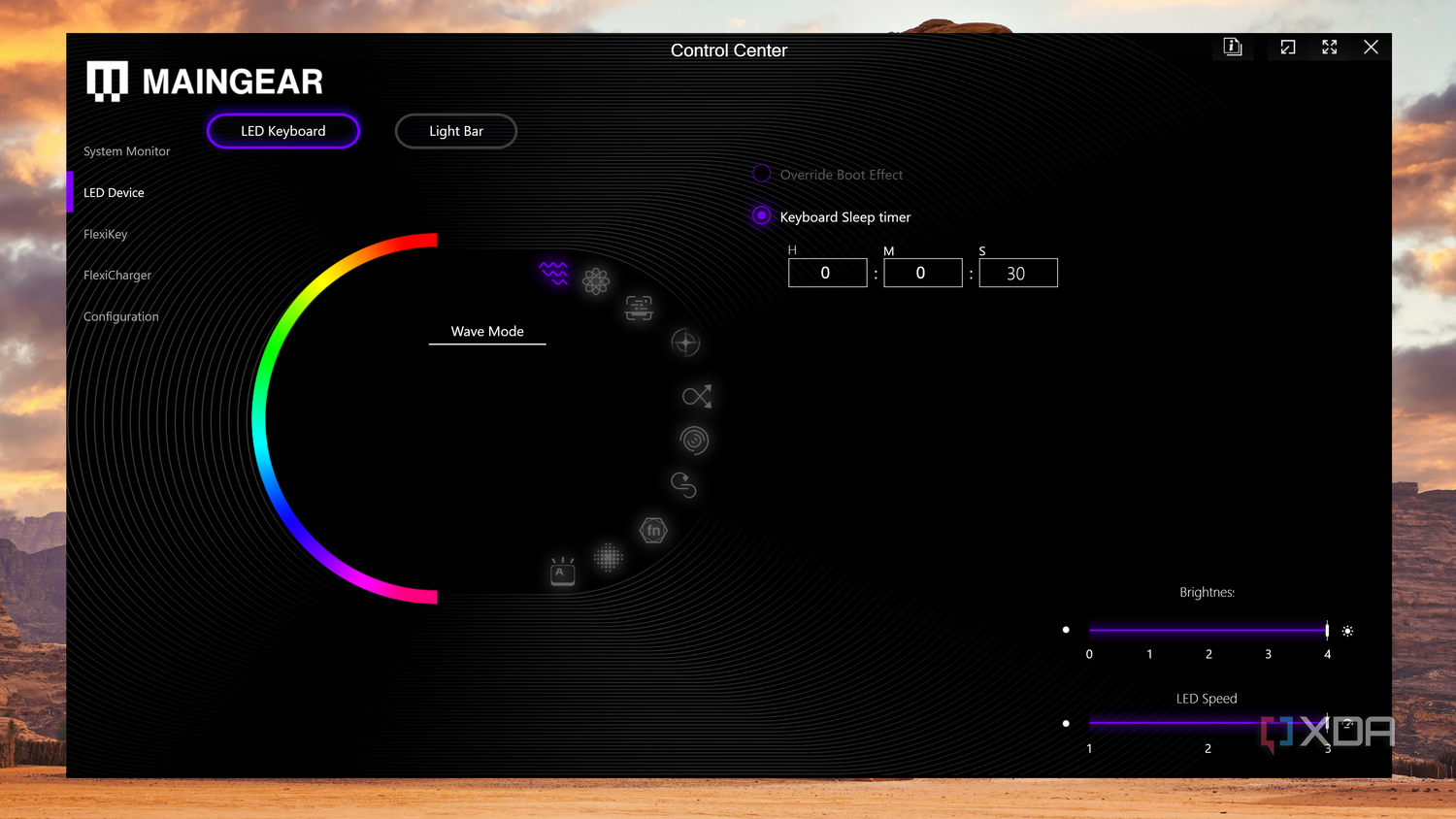
Task: Choose the atom-shaped lighting effect icon
Action: (596, 280)
